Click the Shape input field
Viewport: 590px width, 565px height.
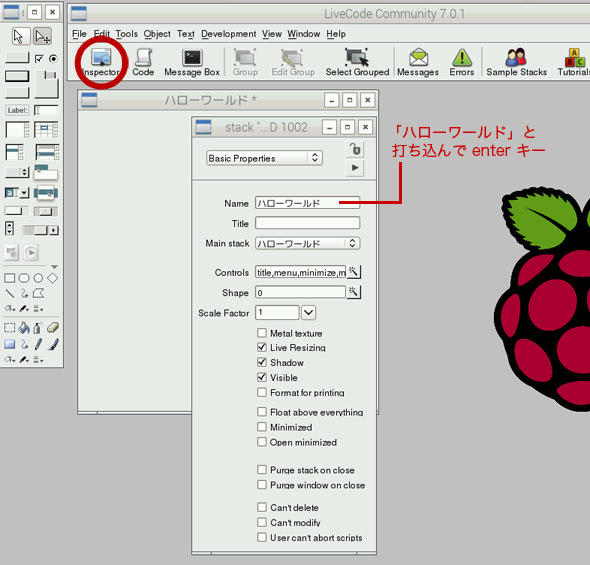pos(300,292)
